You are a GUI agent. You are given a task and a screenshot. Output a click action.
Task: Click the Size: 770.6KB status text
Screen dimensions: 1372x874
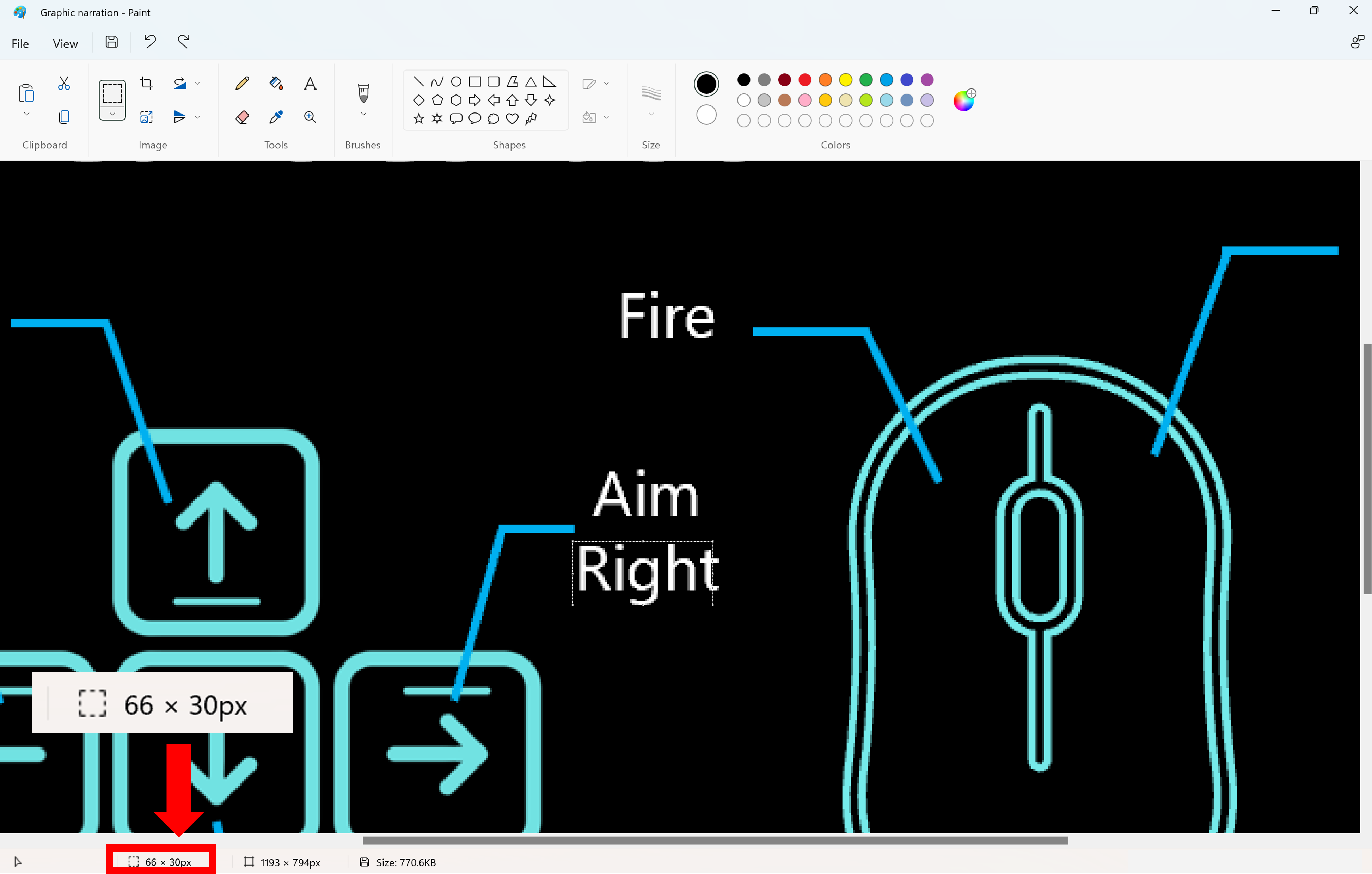point(406,863)
